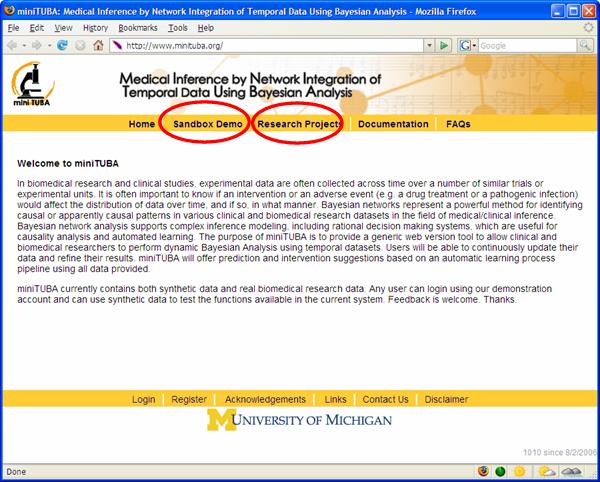Reload the page with the refresh icon
600x482 pixels.
(x=62, y=46)
